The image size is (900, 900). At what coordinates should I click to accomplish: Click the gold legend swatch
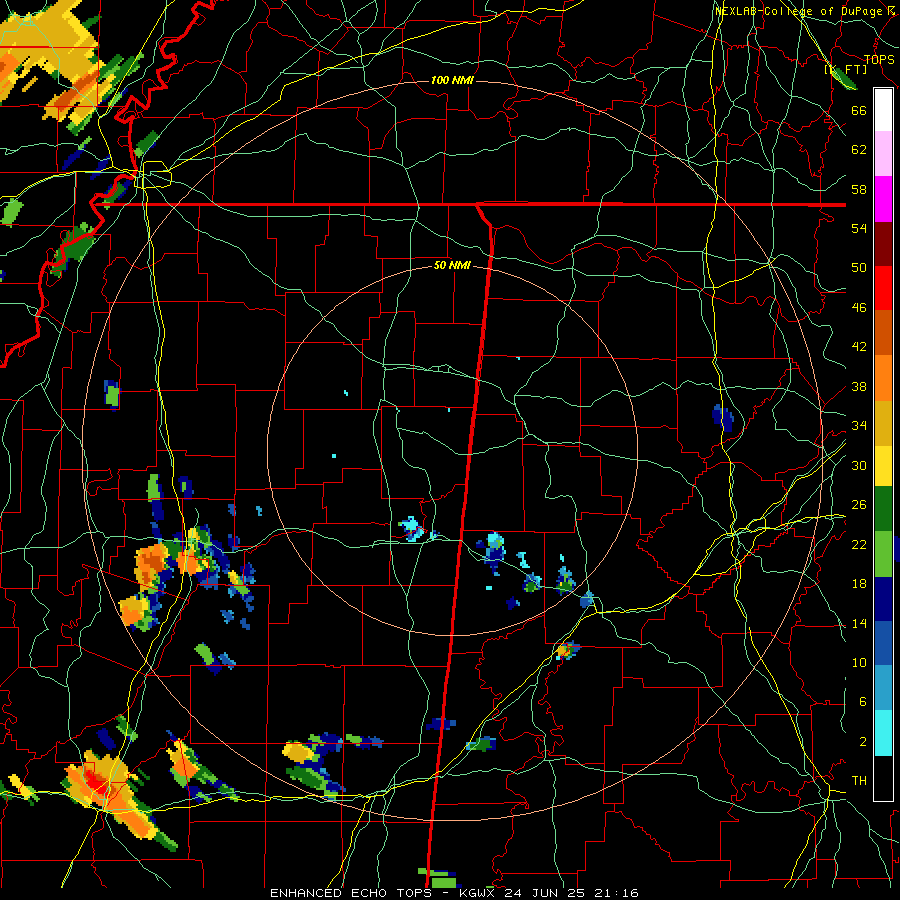tap(883, 424)
